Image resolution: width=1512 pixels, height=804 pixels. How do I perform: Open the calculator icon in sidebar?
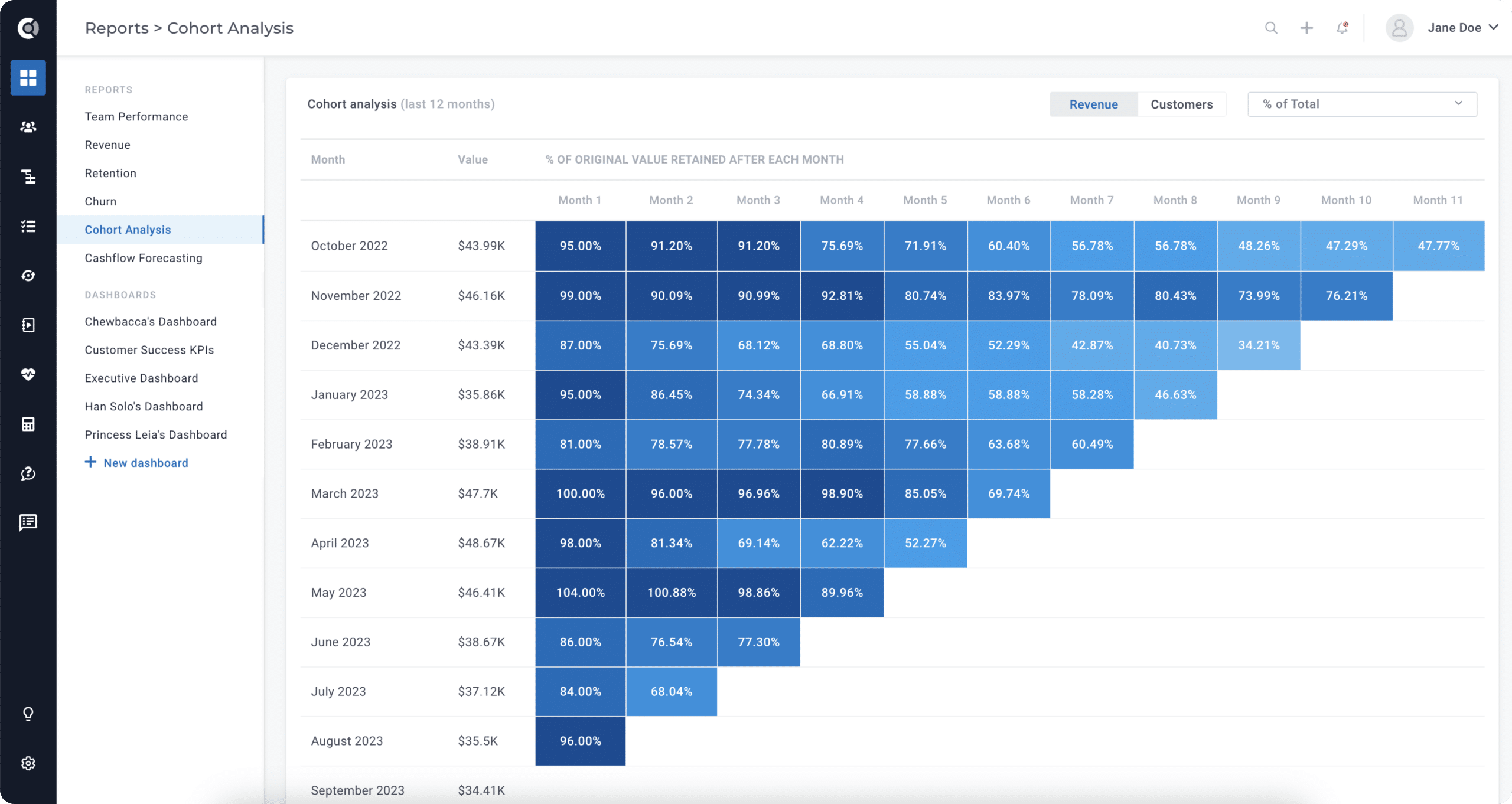click(28, 424)
